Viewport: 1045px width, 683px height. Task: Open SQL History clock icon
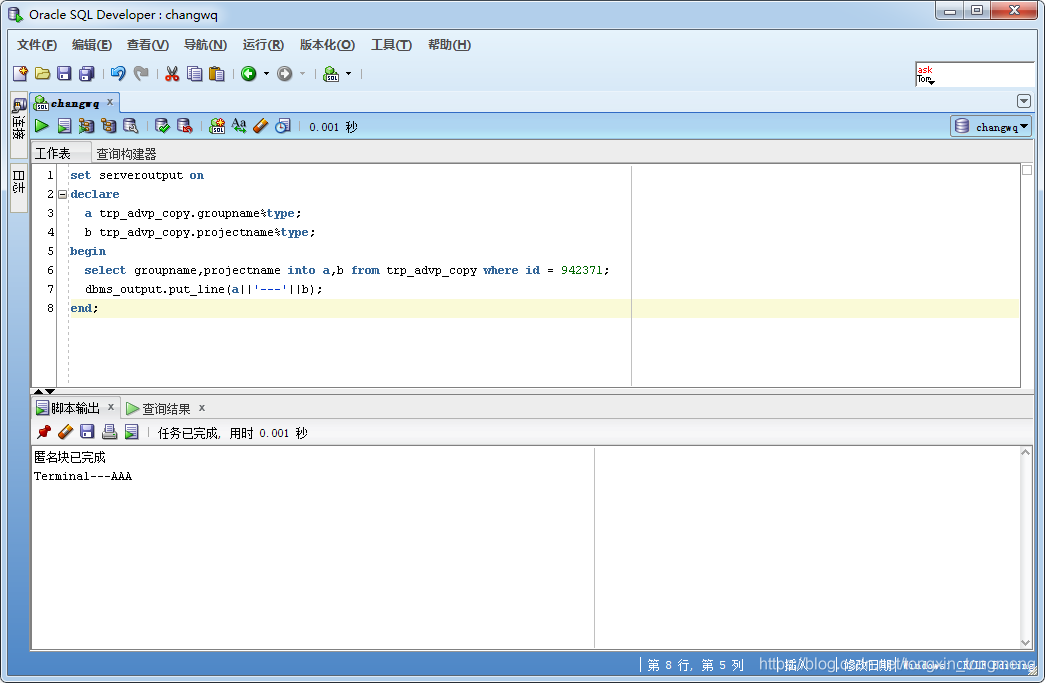[283, 125]
